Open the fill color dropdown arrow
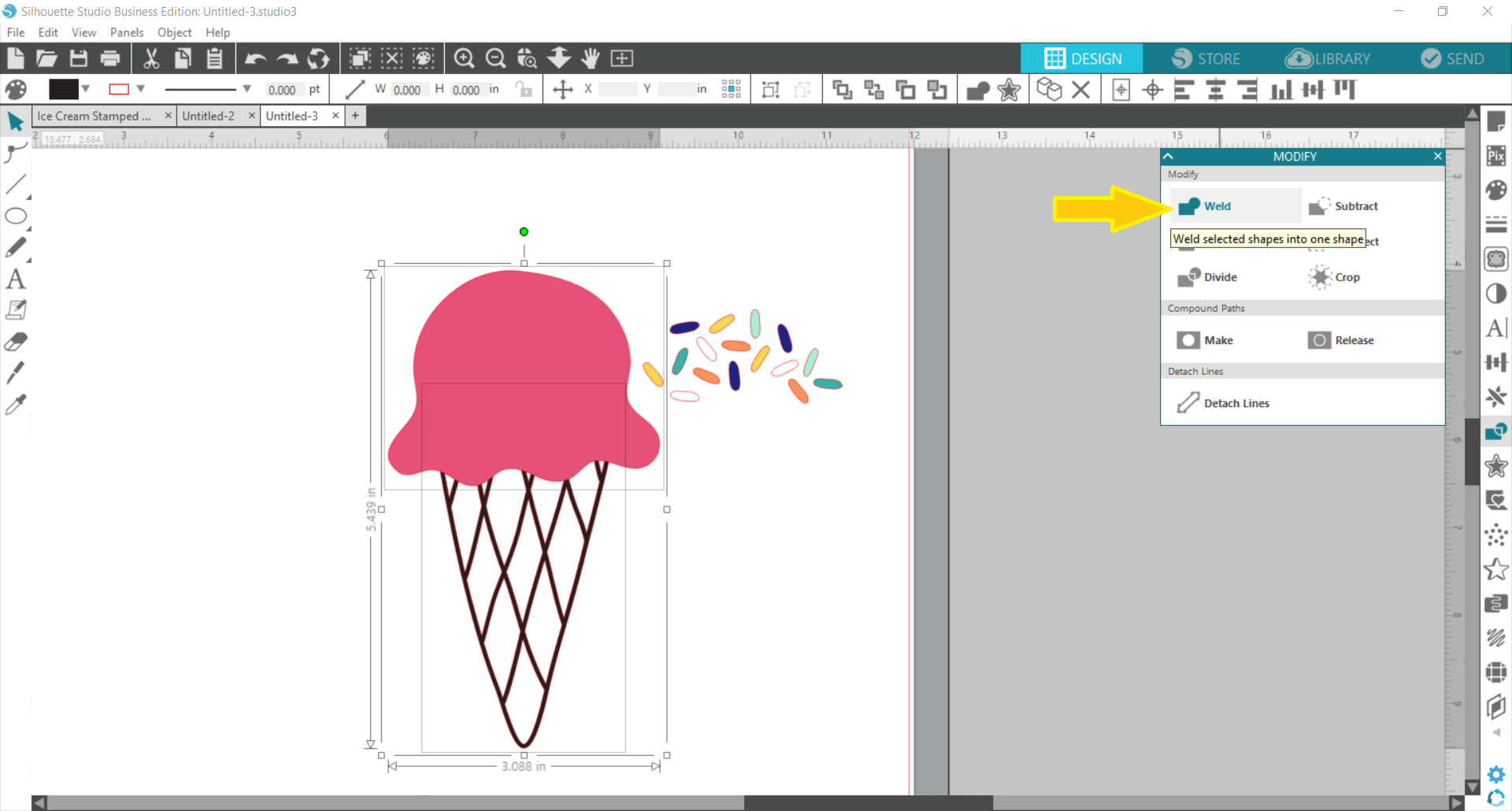The height and width of the screenshot is (811, 1512). click(x=86, y=89)
